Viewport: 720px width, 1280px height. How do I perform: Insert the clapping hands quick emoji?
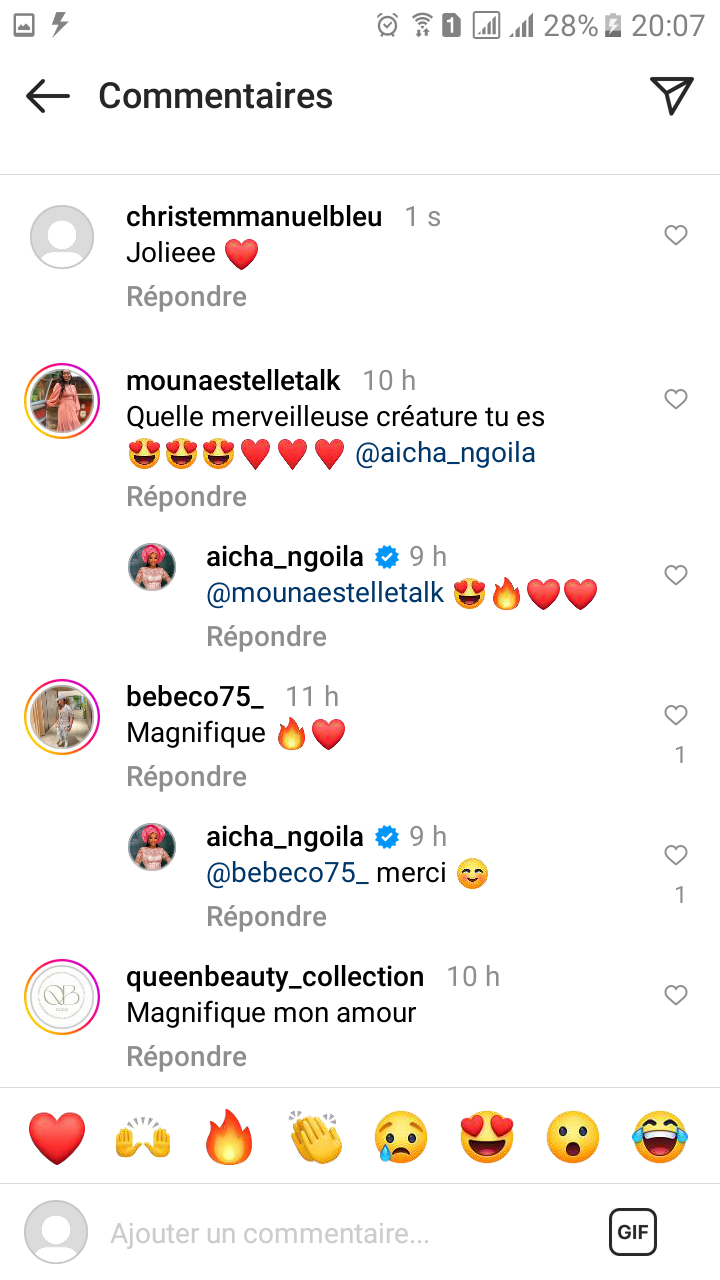point(316,1137)
